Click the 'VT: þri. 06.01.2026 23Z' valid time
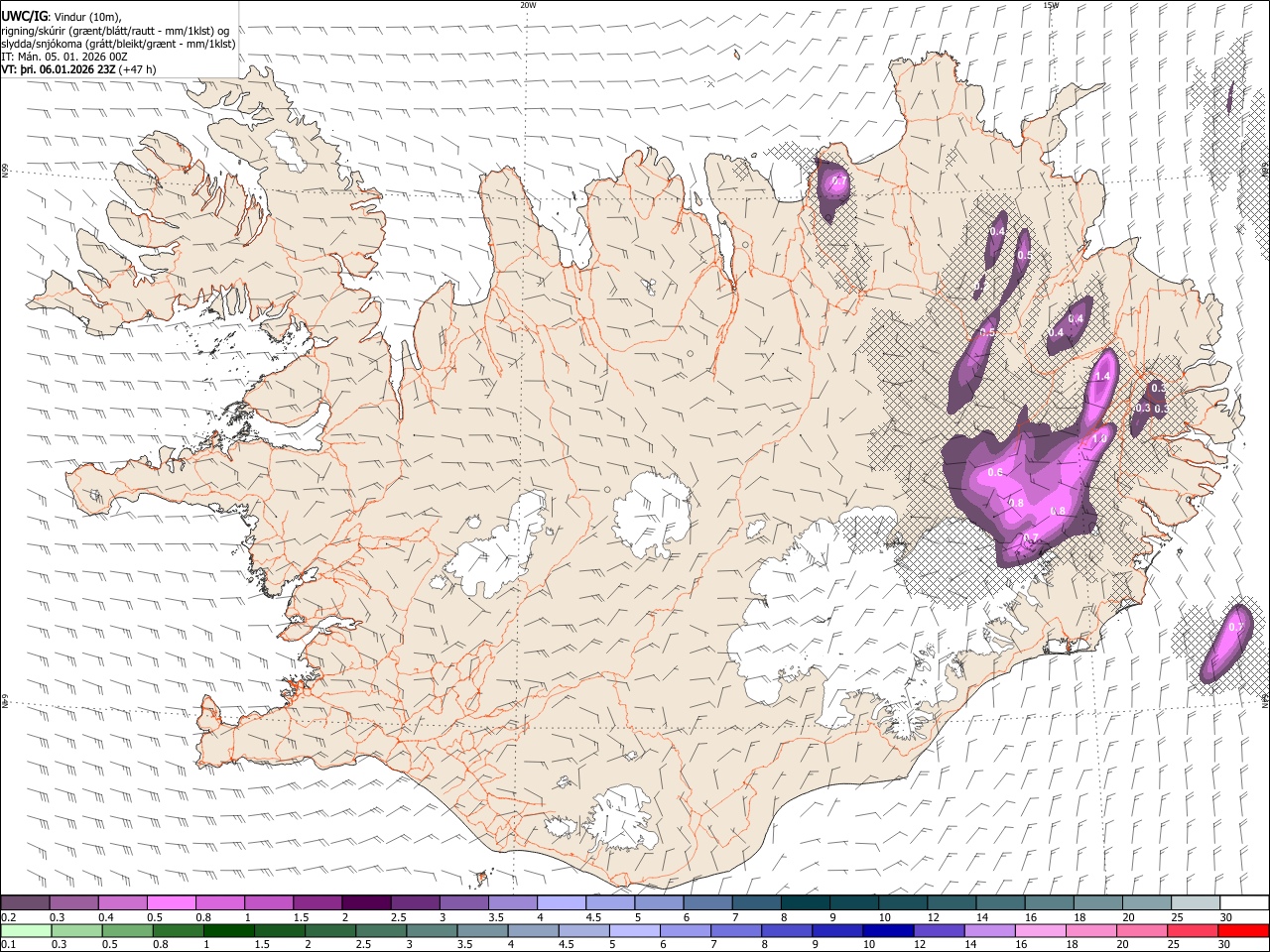The width and height of the screenshot is (1270, 952). pyautogui.click(x=60, y=70)
